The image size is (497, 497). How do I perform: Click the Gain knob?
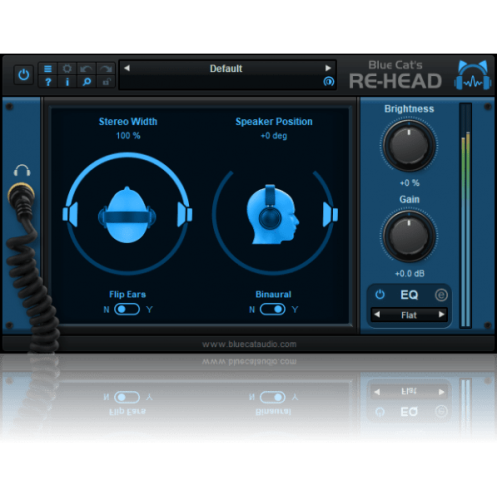[409, 236]
